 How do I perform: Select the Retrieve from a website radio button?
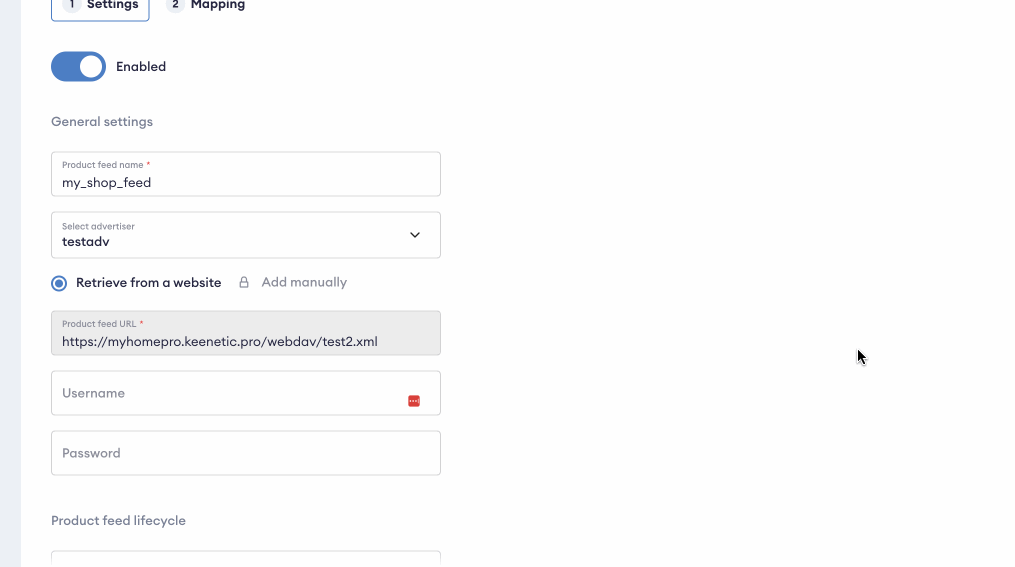click(59, 283)
